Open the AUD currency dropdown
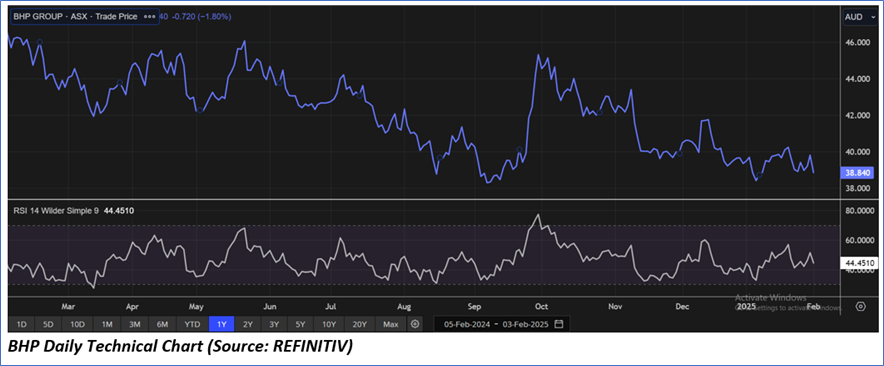Viewport: 884px width, 366px height. (861, 17)
